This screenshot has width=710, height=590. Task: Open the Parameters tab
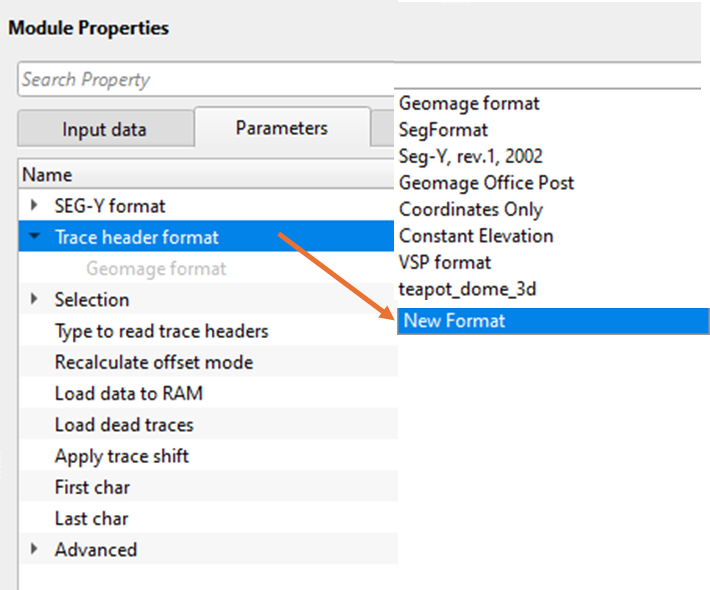(x=281, y=128)
